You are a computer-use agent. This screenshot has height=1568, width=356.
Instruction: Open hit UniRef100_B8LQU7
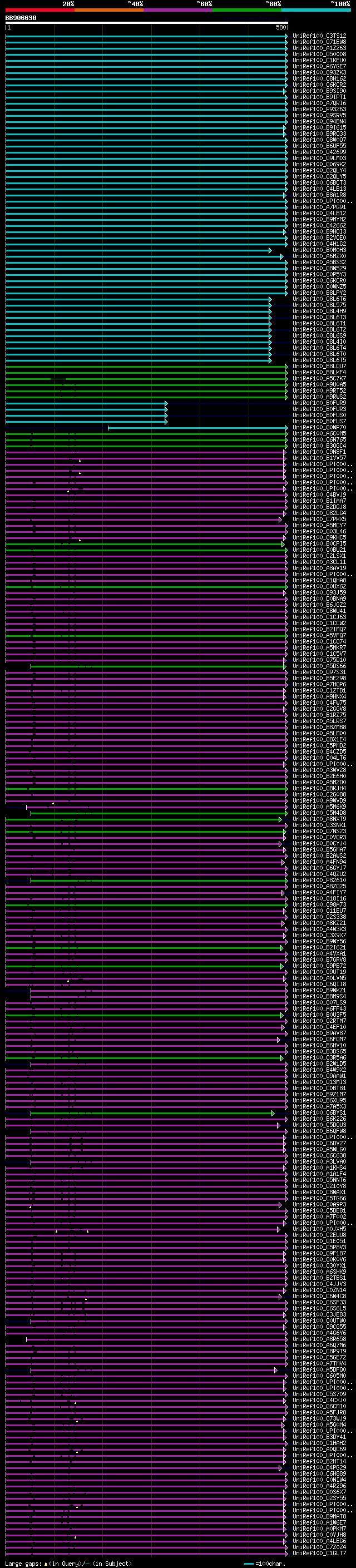[319, 367]
